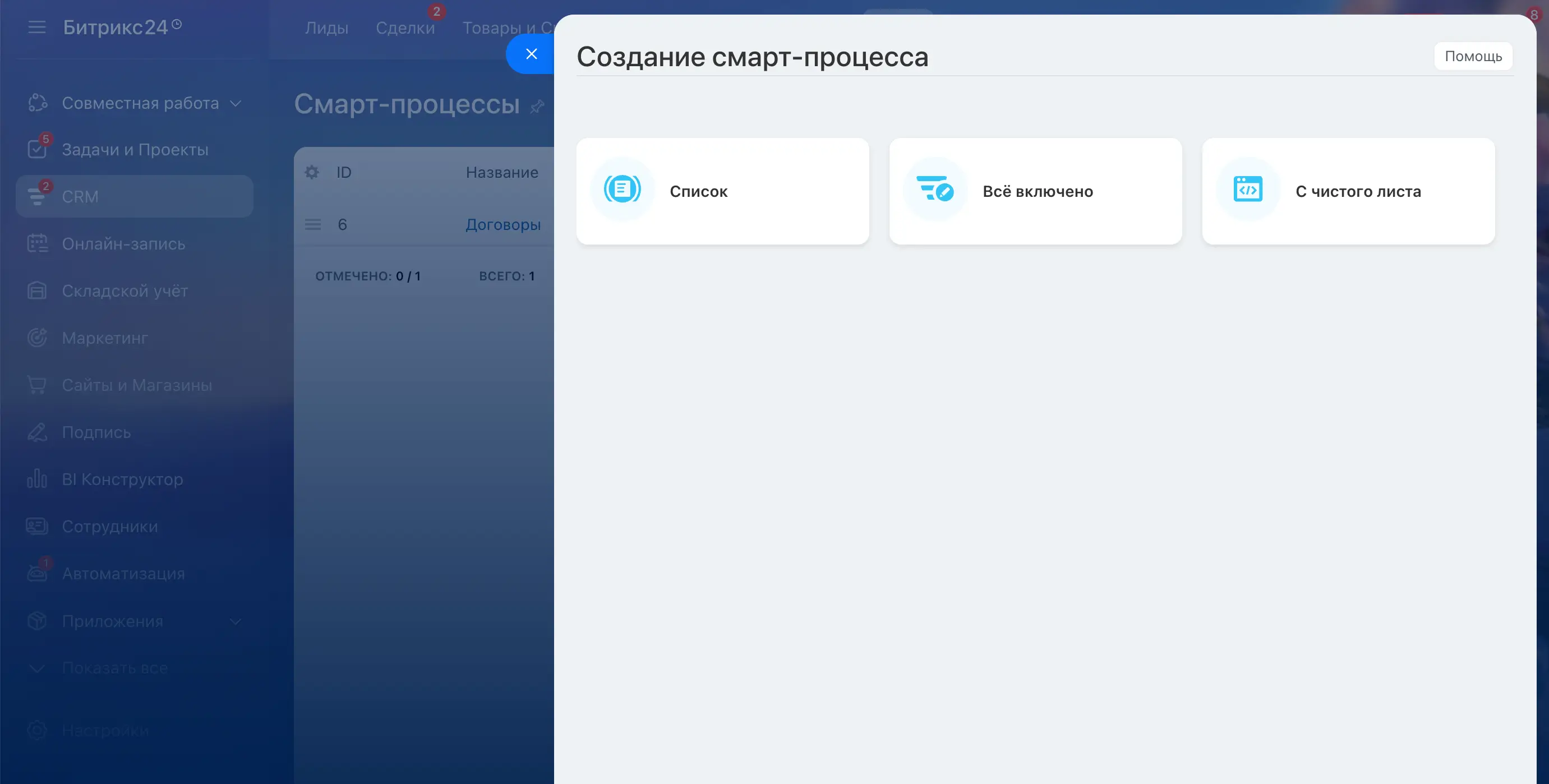Open Настройки at sidebar bottom
Viewport: 1549px width, 784px height.
pyautogui.click(x=105, y=730)
